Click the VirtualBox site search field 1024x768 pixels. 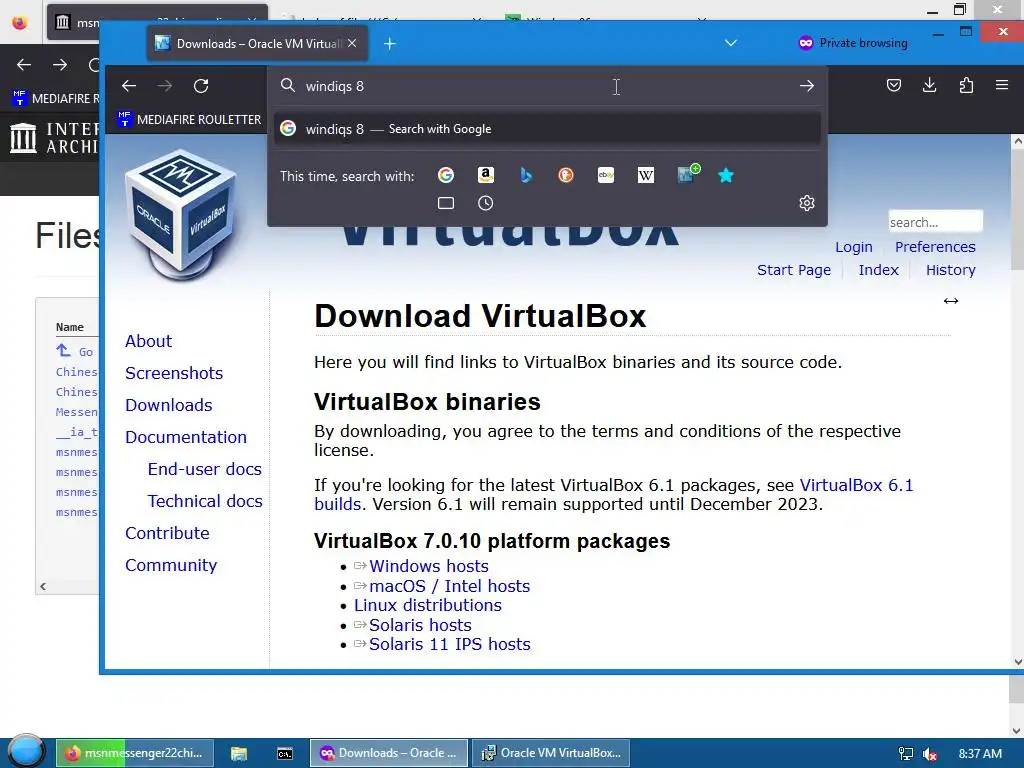(x=935, y=222)
